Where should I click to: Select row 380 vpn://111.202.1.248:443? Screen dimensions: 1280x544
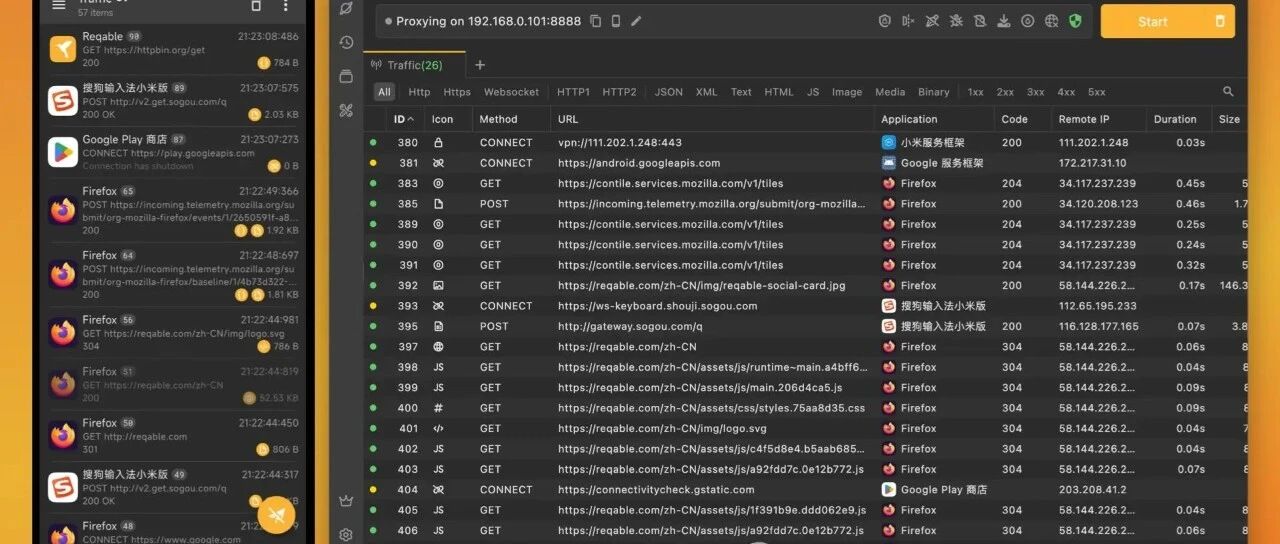click(805, 143)
